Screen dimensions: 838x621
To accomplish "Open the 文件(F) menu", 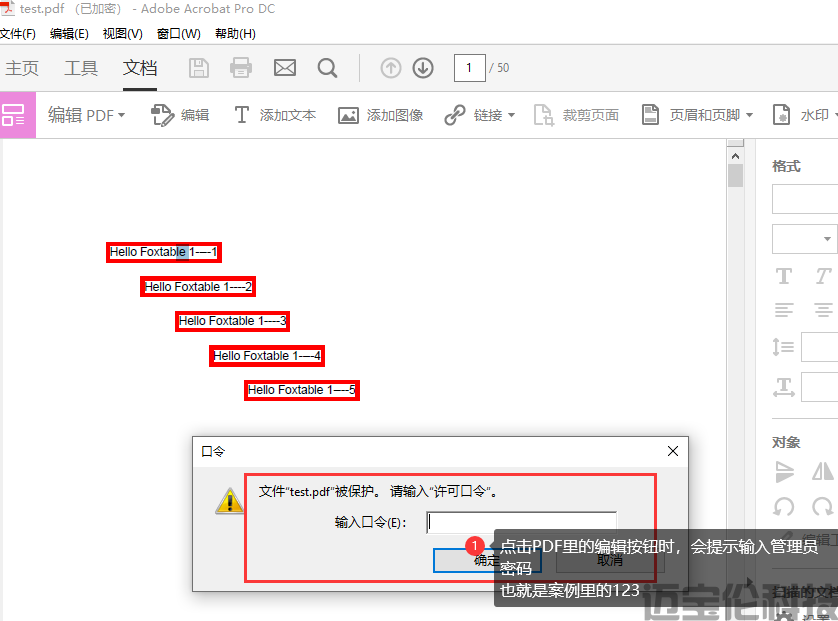I will (18, 34).
